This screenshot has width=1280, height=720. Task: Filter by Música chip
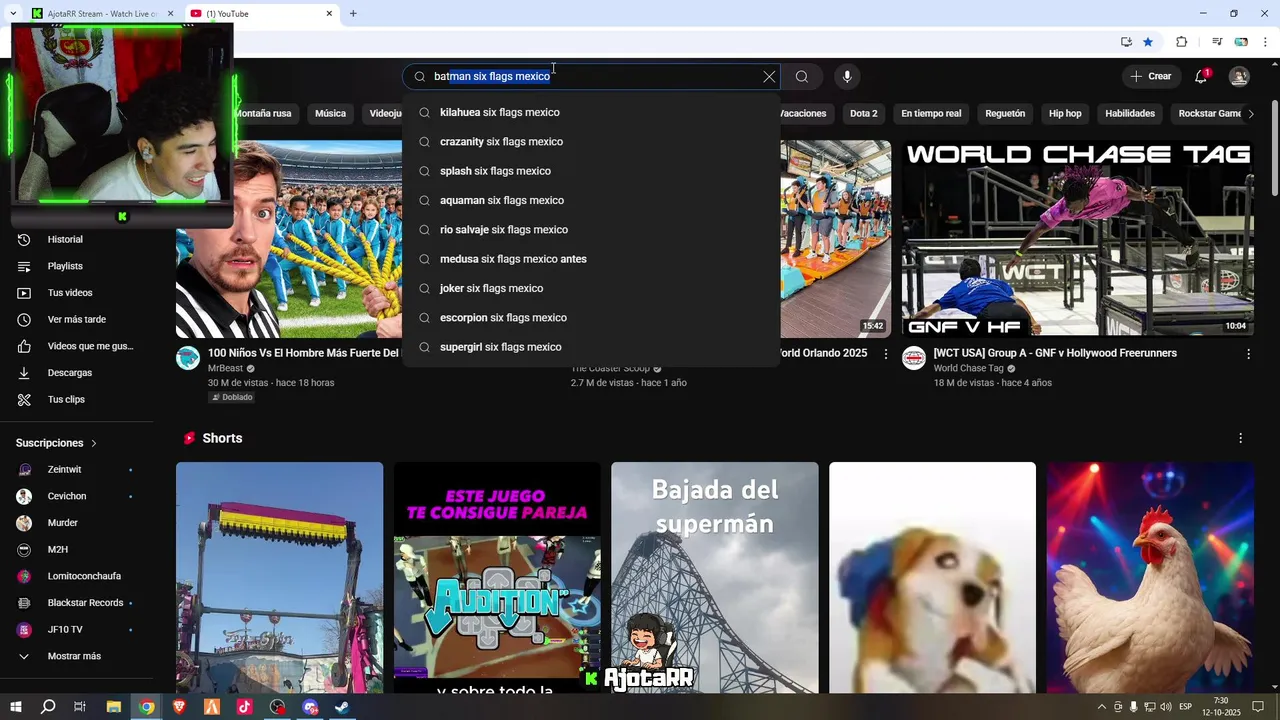point(330,114)
